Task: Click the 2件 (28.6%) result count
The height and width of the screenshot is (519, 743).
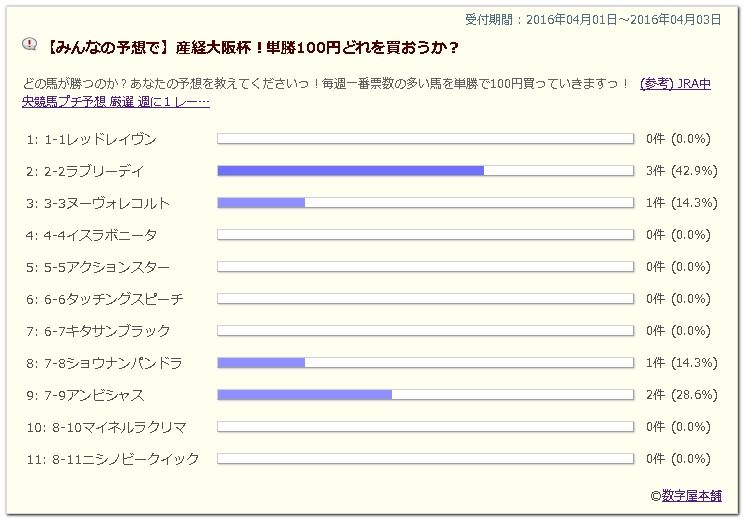Action: (681, 395)
